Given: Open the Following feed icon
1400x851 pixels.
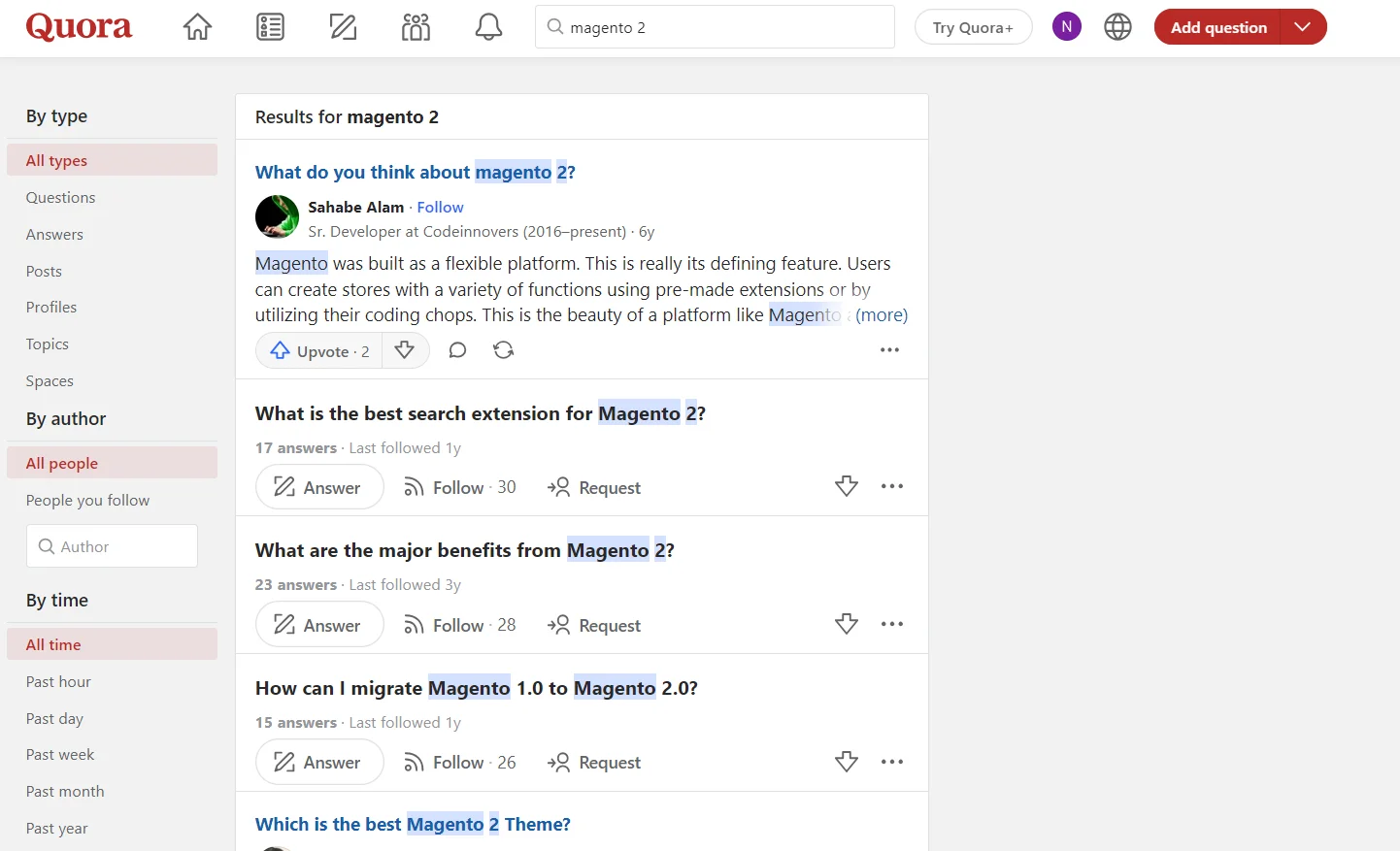Looking at the screenshot, I should tap(270, 27).
